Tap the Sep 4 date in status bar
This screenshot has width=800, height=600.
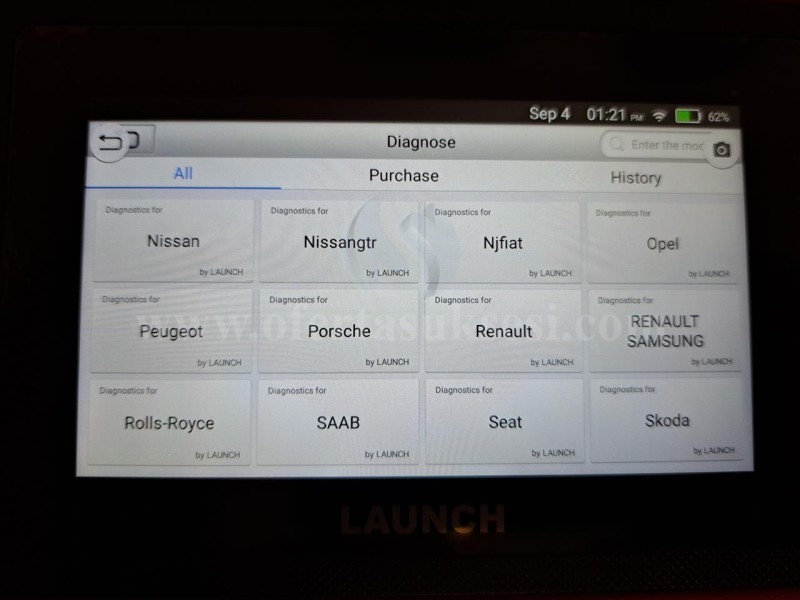(549, 113)
